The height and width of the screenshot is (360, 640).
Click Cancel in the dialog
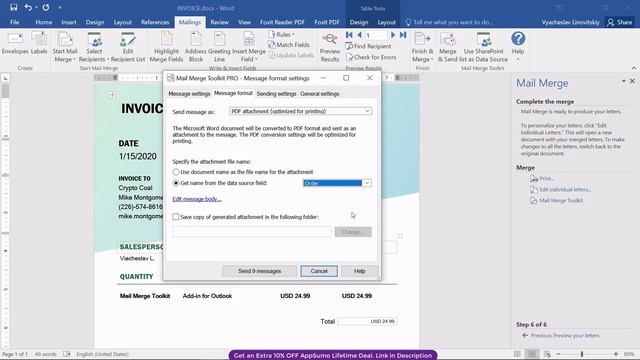[x=319, y=271]
